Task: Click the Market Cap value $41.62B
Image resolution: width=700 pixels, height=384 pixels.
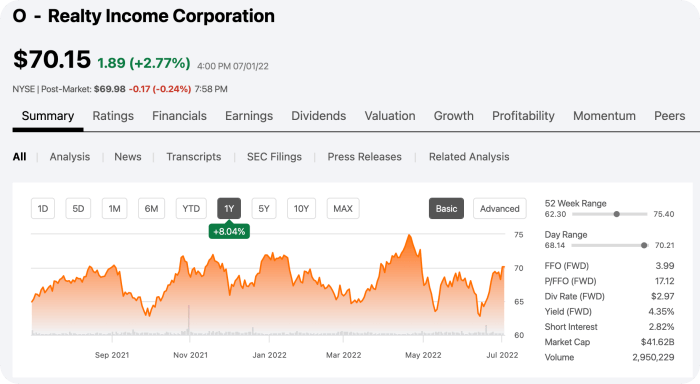Action: [x=658, y=342]
